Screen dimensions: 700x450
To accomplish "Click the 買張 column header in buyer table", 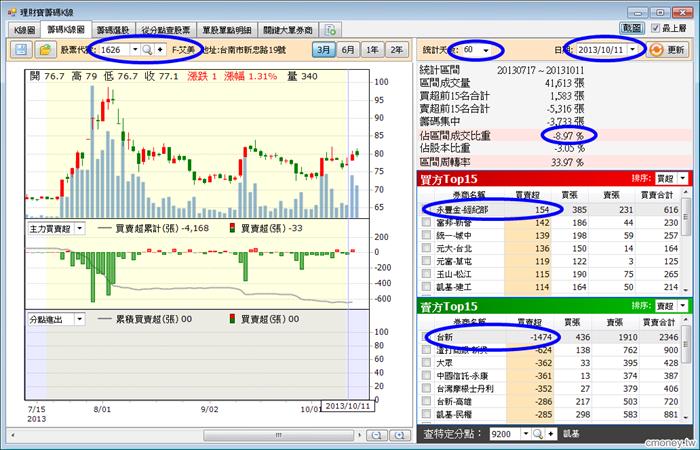I will tap(569, 195).
